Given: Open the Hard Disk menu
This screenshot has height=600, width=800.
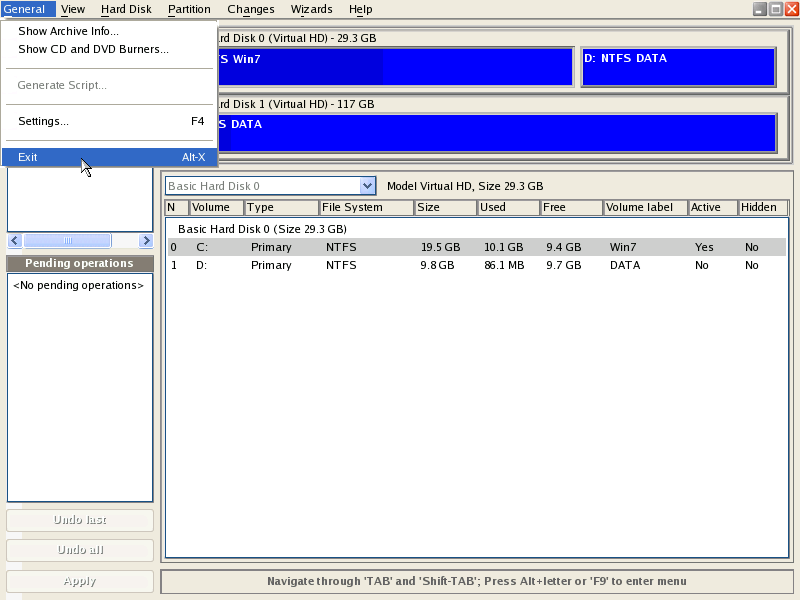Looking at the screenshot, I should click(126, 9).
